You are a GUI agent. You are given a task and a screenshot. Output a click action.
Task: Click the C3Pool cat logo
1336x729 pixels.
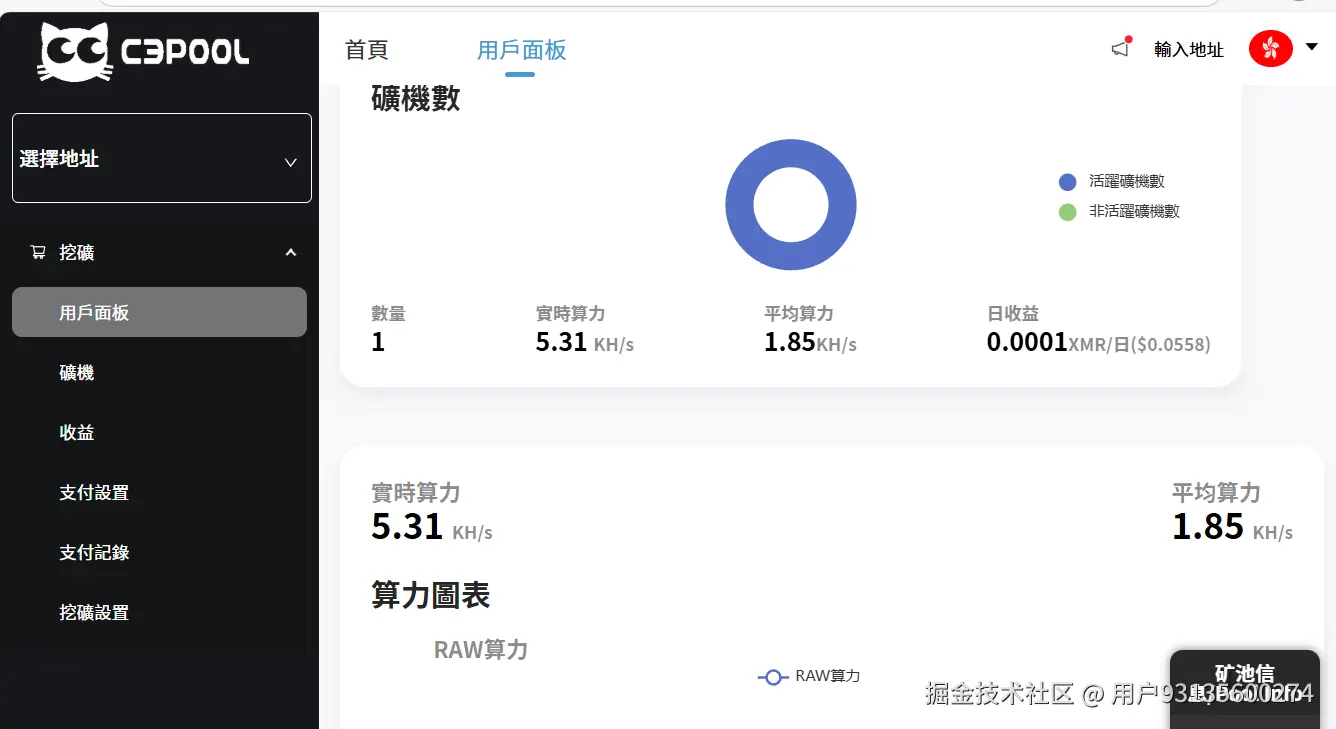[144, 51]
